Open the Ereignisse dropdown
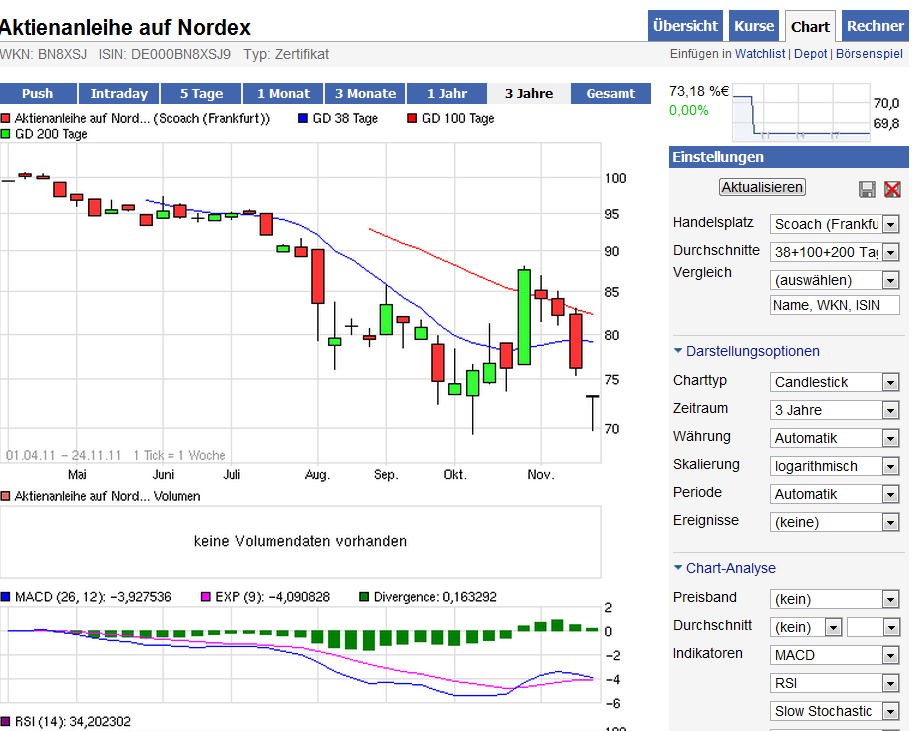Screen dimensions: 918x731 tap(834, 522)
